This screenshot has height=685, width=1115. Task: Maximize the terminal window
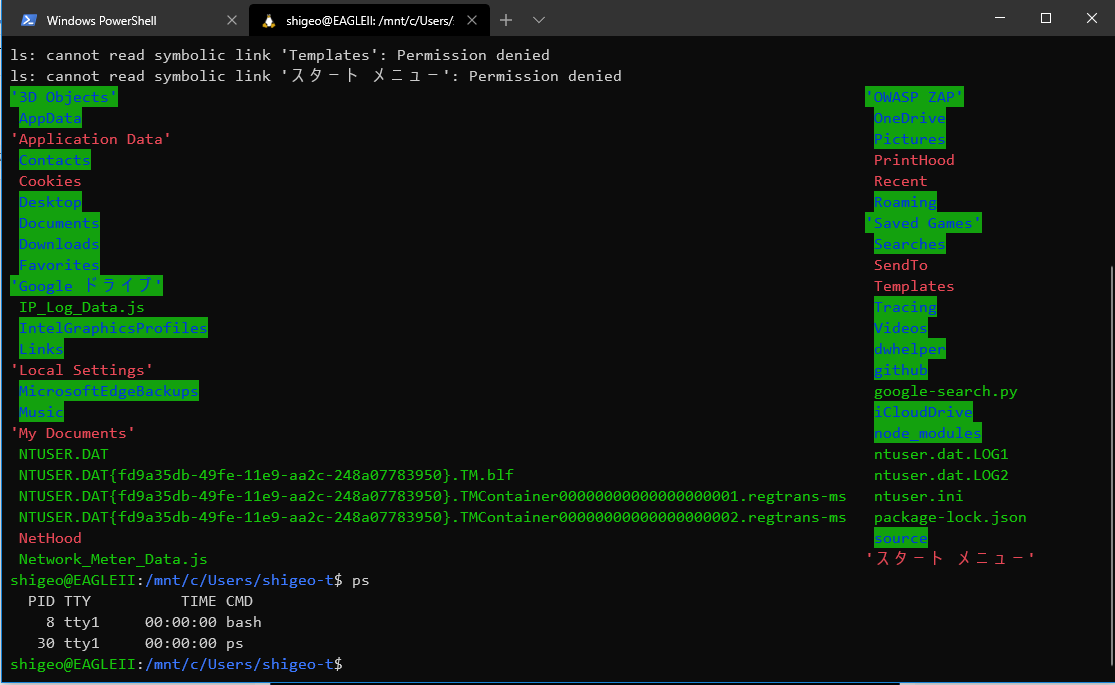[1045, 18]
